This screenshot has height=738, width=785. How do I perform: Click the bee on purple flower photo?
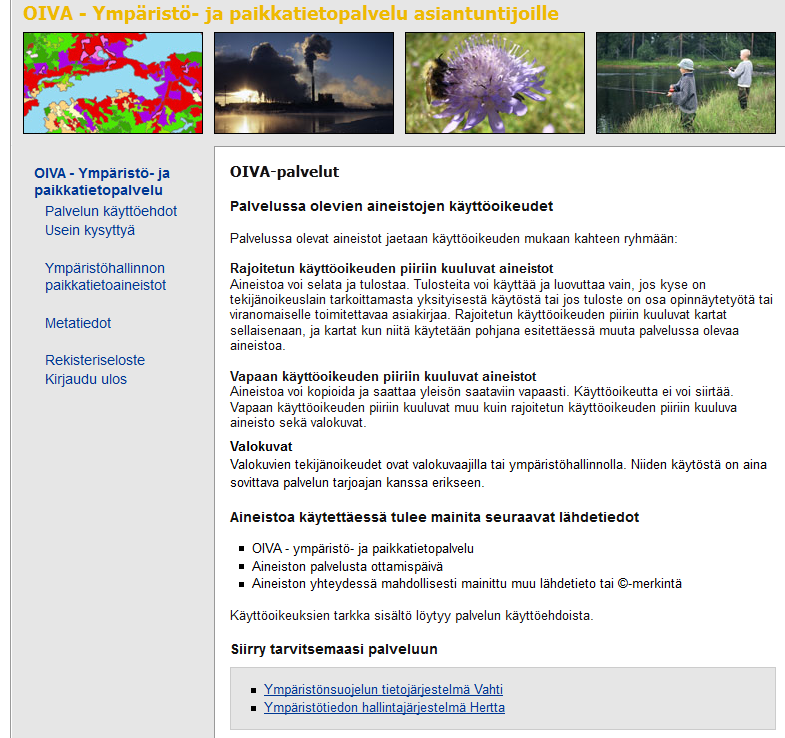[x=495, y=83]
